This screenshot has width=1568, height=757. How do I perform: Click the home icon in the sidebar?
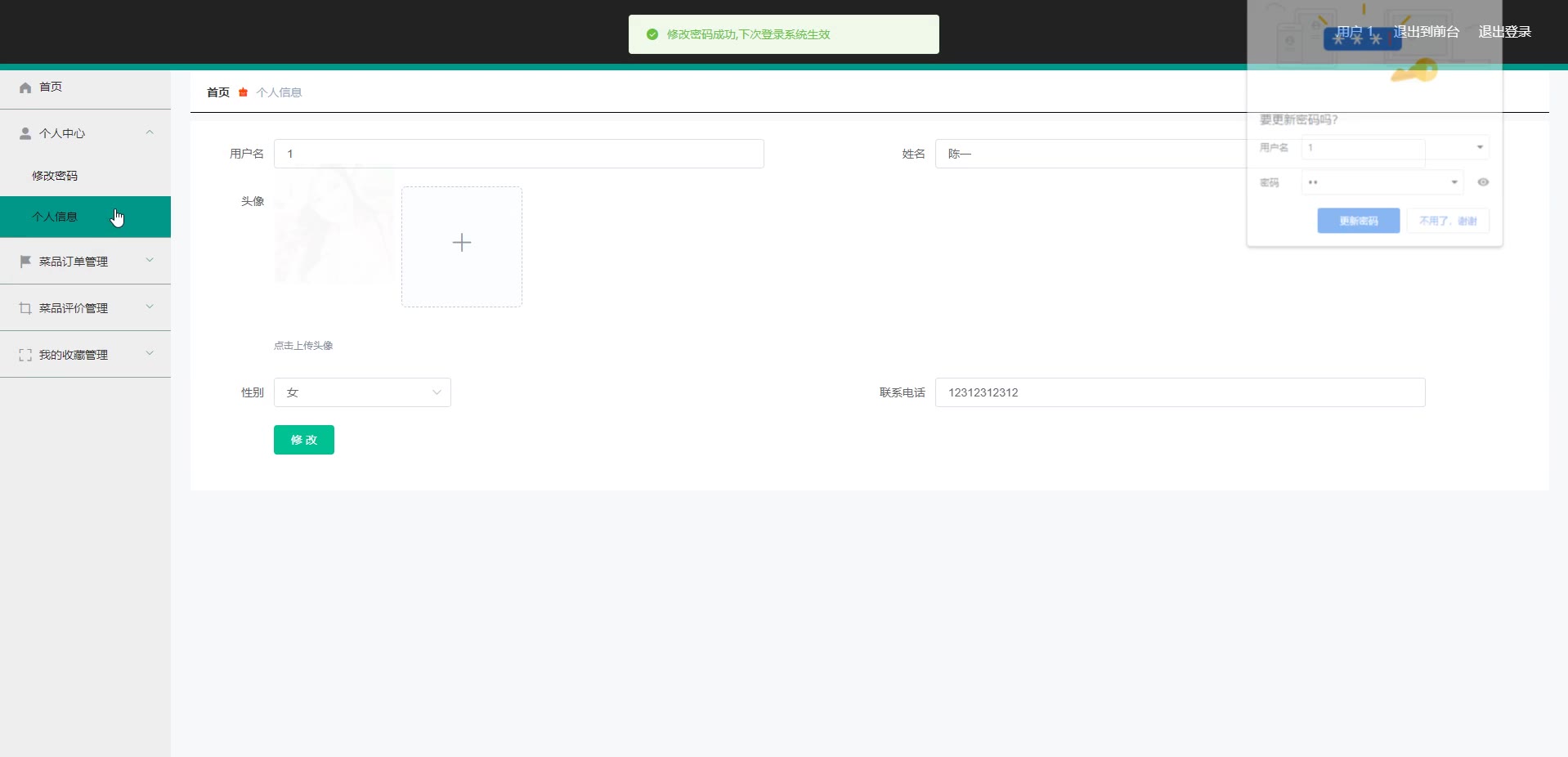(x=25, y=87)
